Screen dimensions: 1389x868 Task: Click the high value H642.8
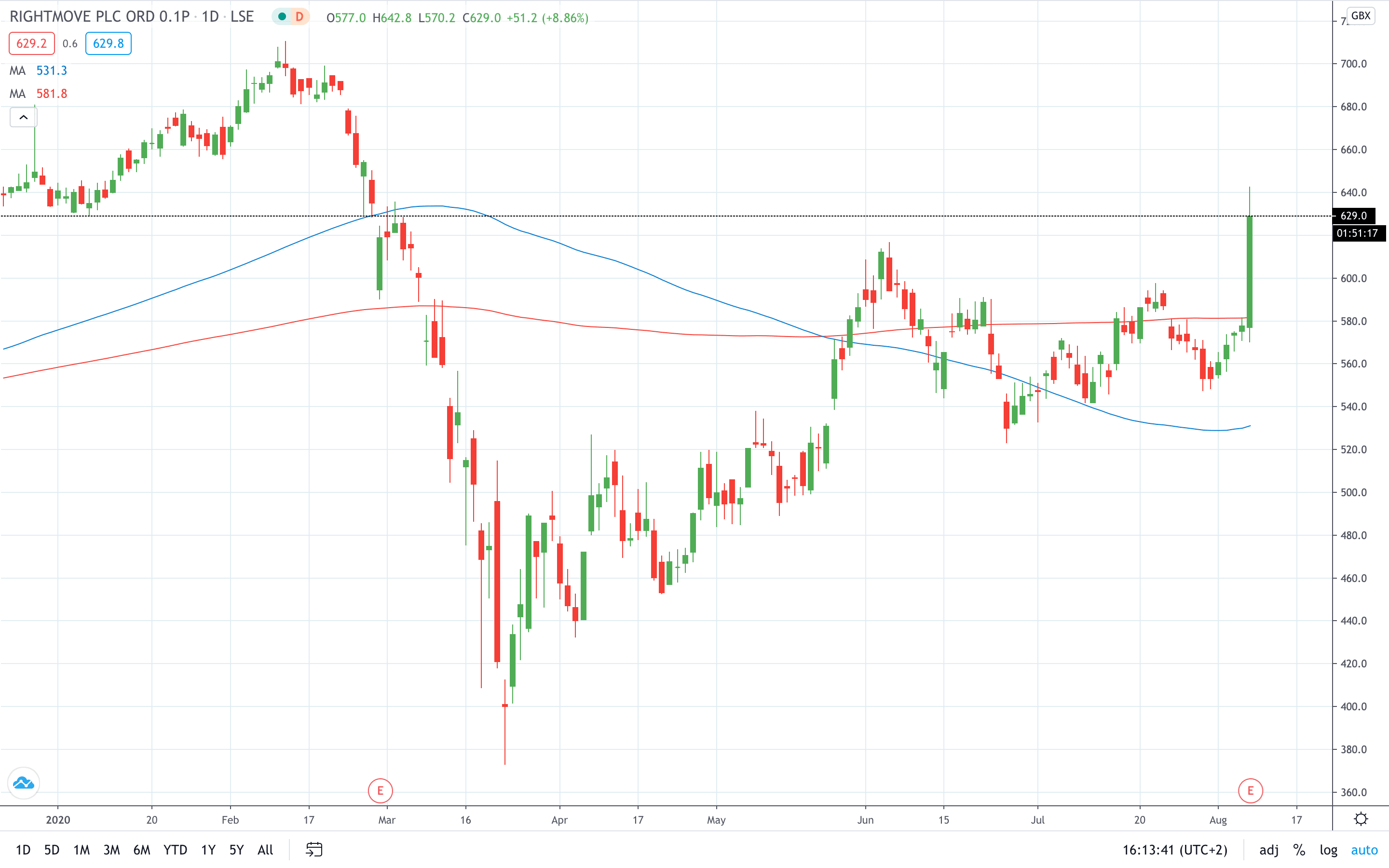click(x=392, y=18)
